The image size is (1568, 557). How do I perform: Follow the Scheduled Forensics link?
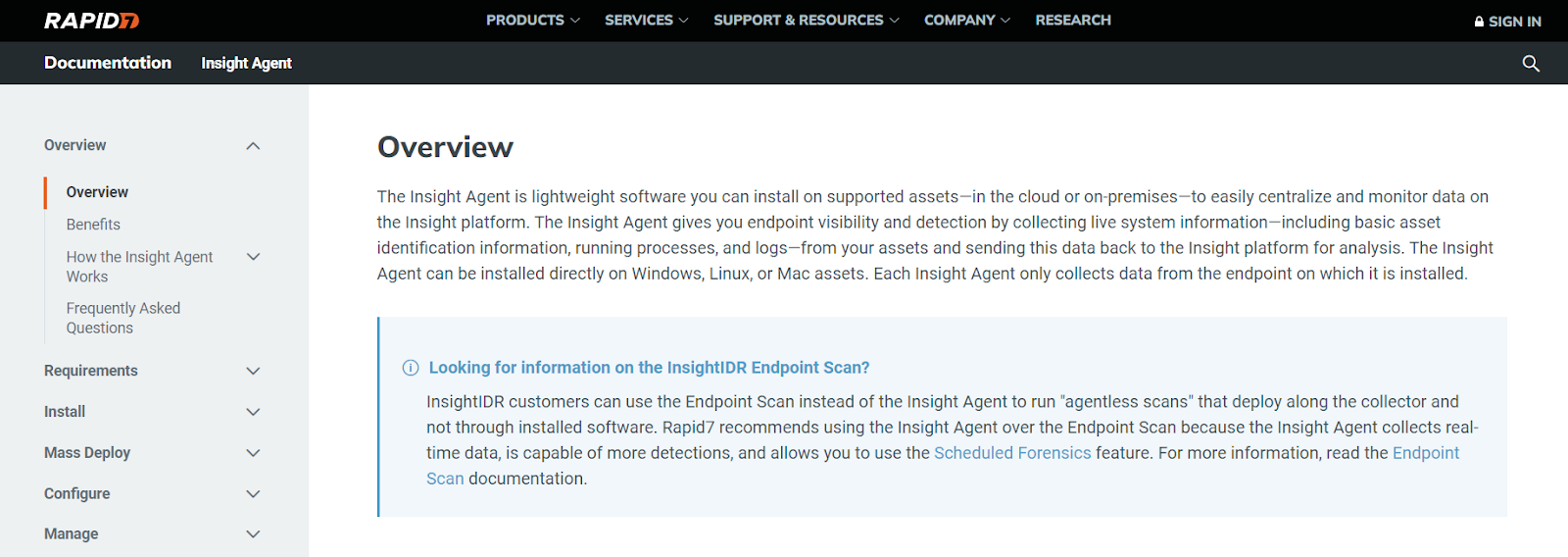1012,453
